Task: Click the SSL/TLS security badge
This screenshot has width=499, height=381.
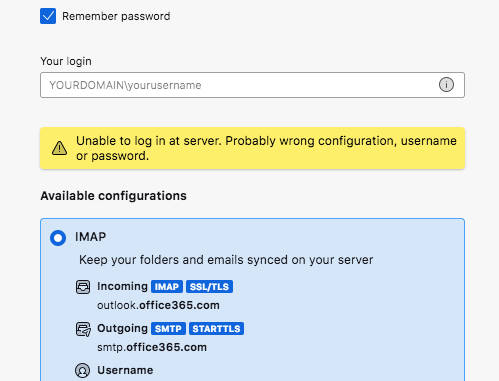Action: click(209, 287)
